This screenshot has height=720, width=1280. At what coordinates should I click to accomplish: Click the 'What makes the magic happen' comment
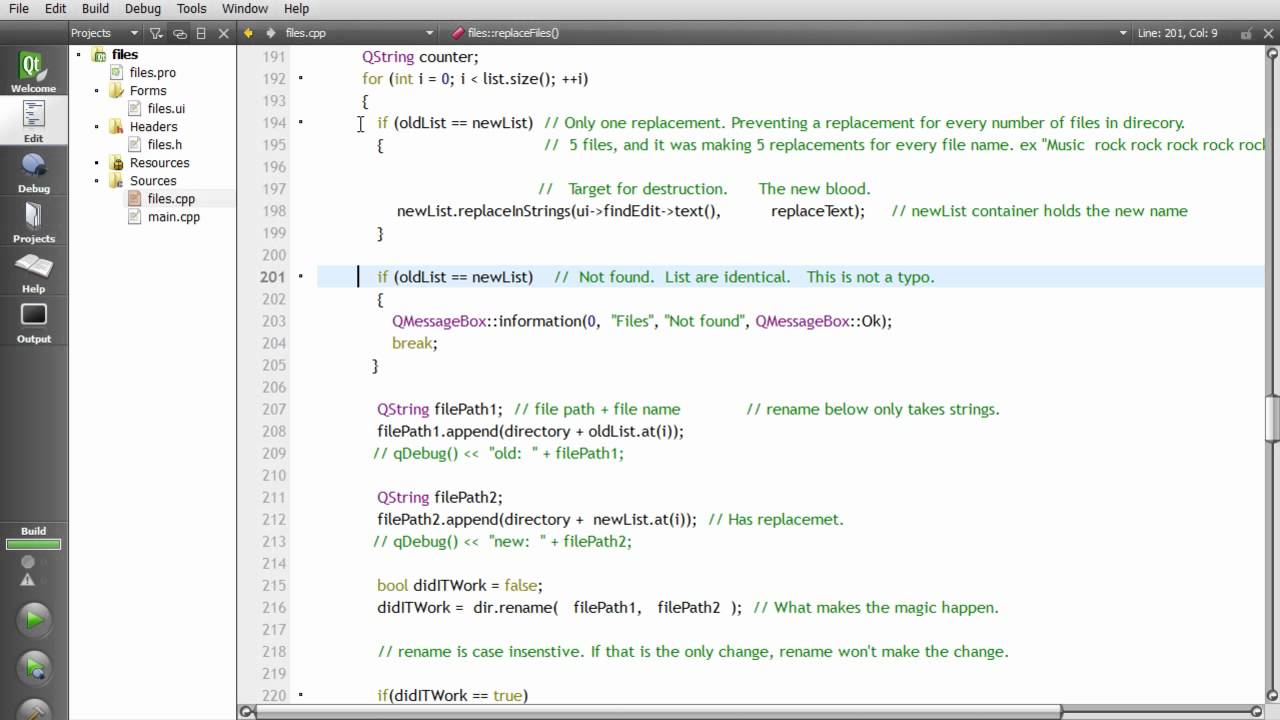876,607
